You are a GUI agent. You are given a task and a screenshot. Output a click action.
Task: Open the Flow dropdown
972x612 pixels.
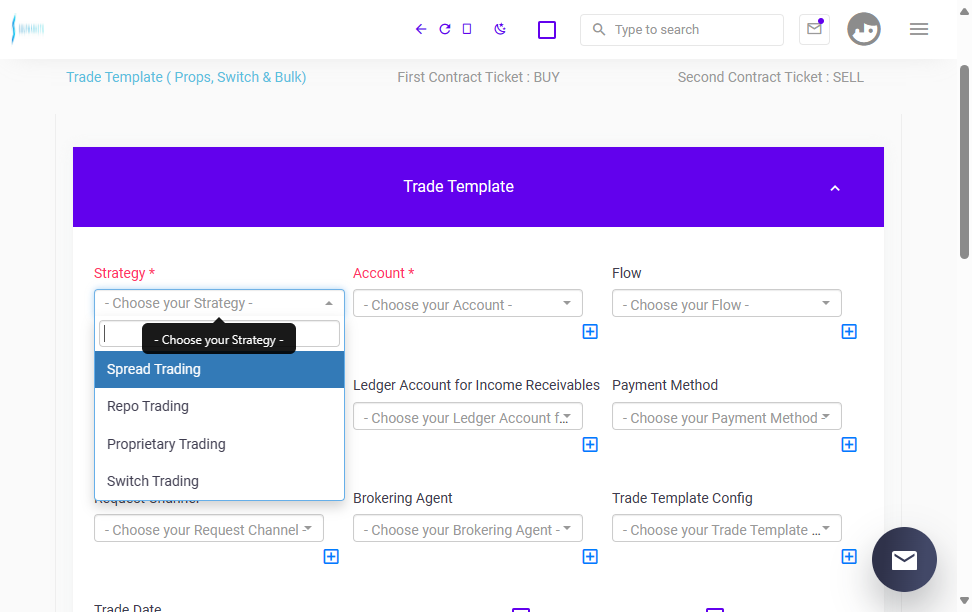(x=727, y=303)
